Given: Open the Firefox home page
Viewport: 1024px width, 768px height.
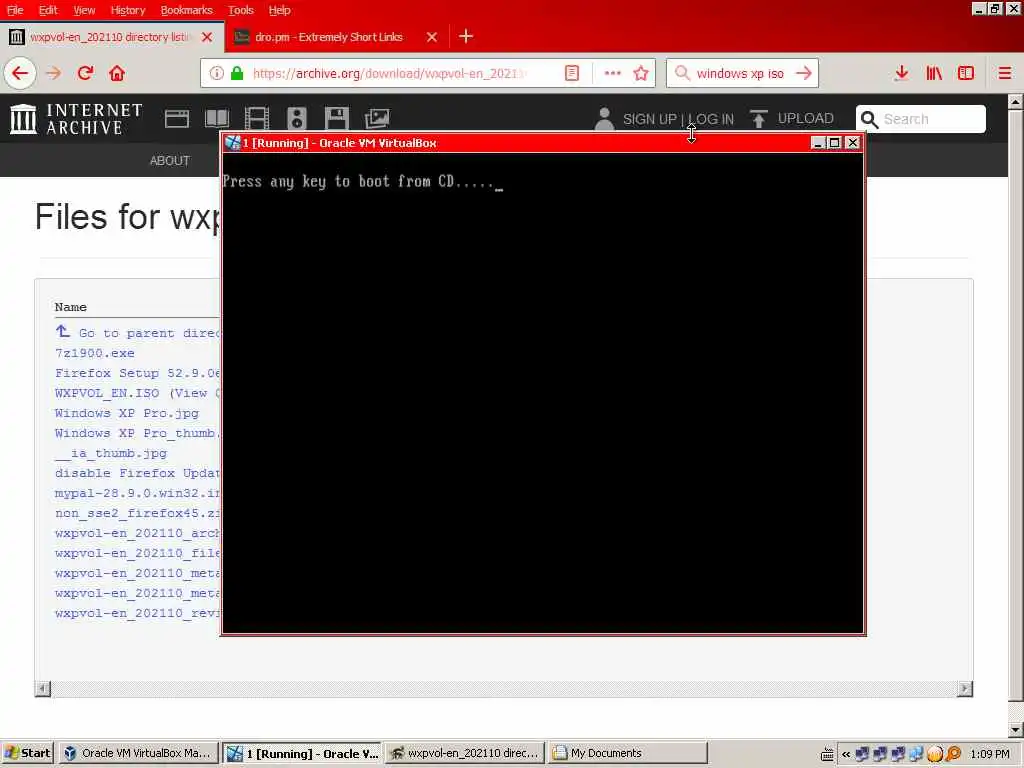Looking at the screenshot, I should pos(117,73).
